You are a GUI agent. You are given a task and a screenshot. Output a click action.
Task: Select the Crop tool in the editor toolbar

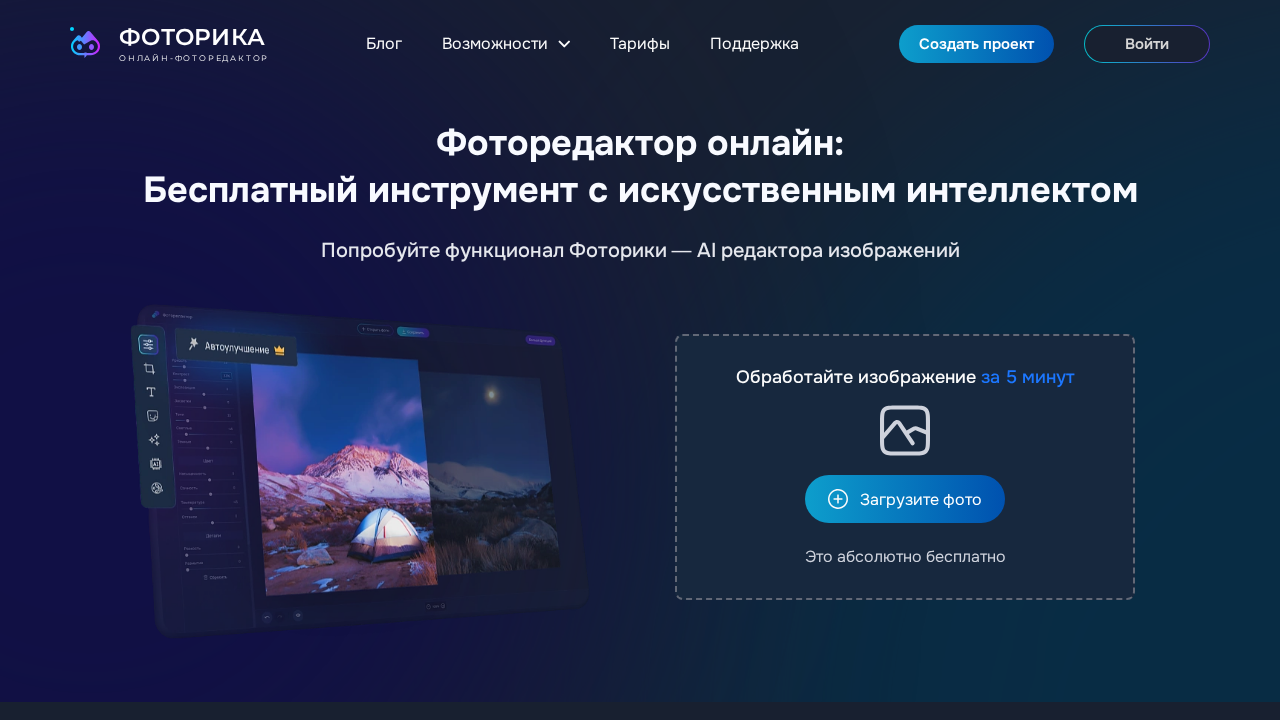[x=150, y=368]
